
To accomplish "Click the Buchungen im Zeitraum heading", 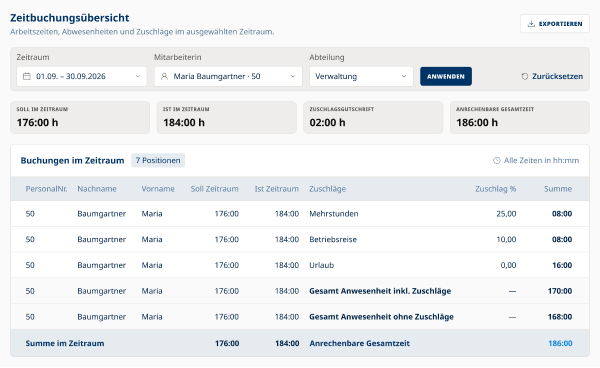I will [72, 161].
